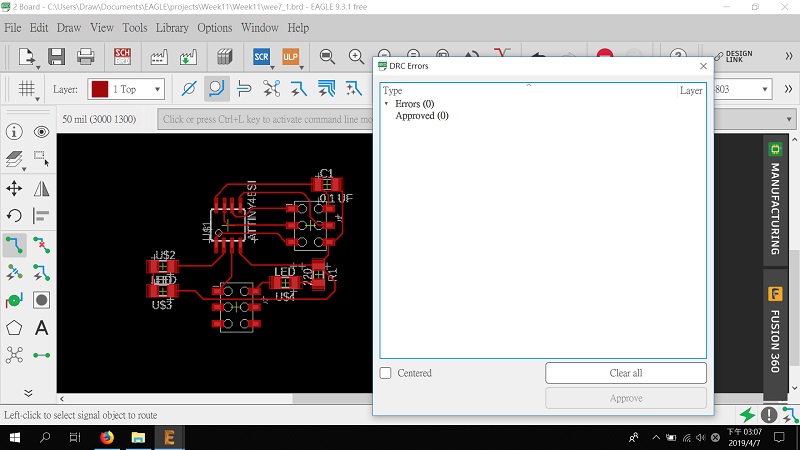Click the eye Show icon
This screenshot has height=450, width=800.
41,132
